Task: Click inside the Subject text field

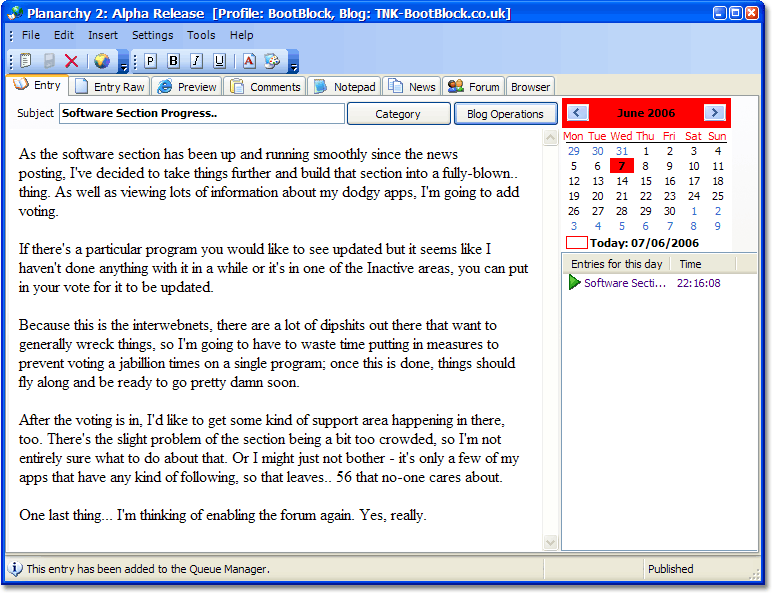Action: (x=200, y=114)
